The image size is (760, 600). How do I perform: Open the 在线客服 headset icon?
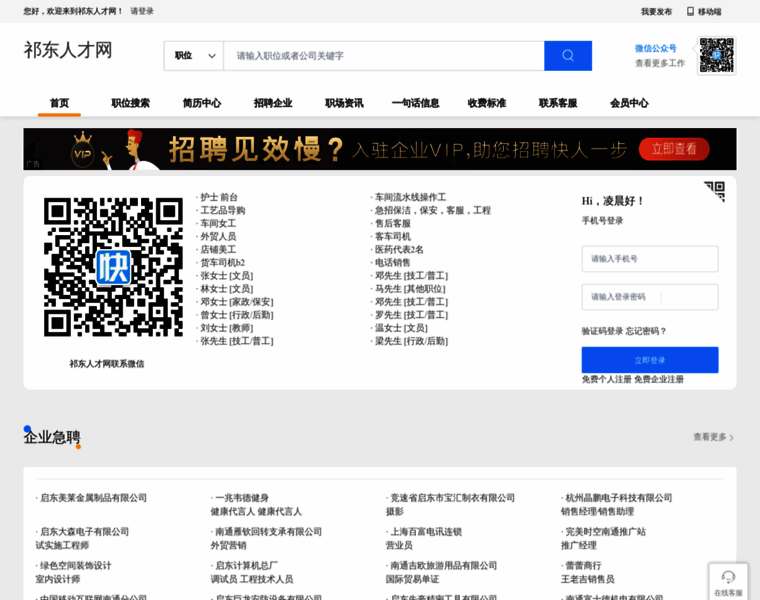pos(728,577)
